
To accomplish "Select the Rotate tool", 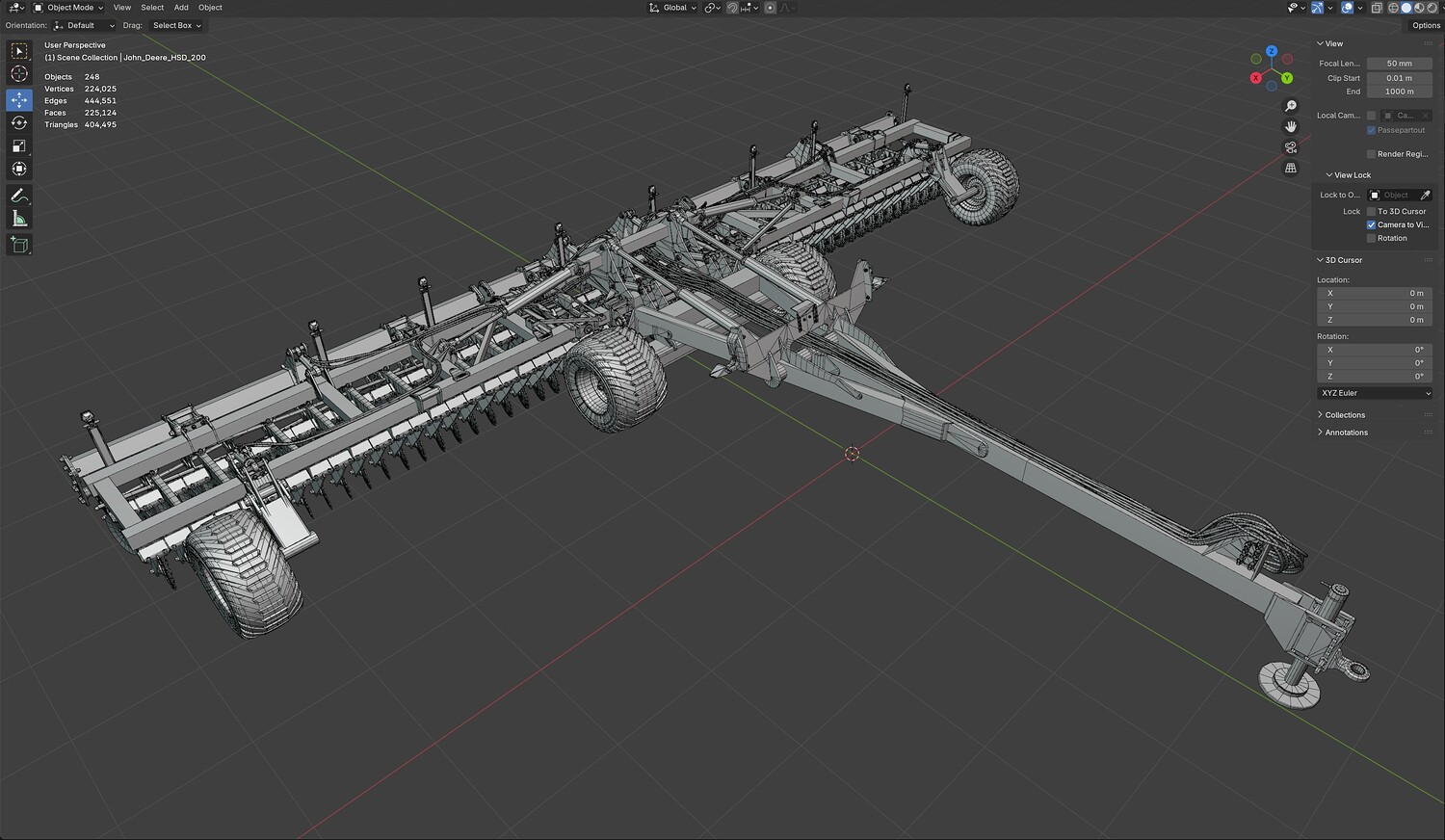I will (x=19, y=122).
